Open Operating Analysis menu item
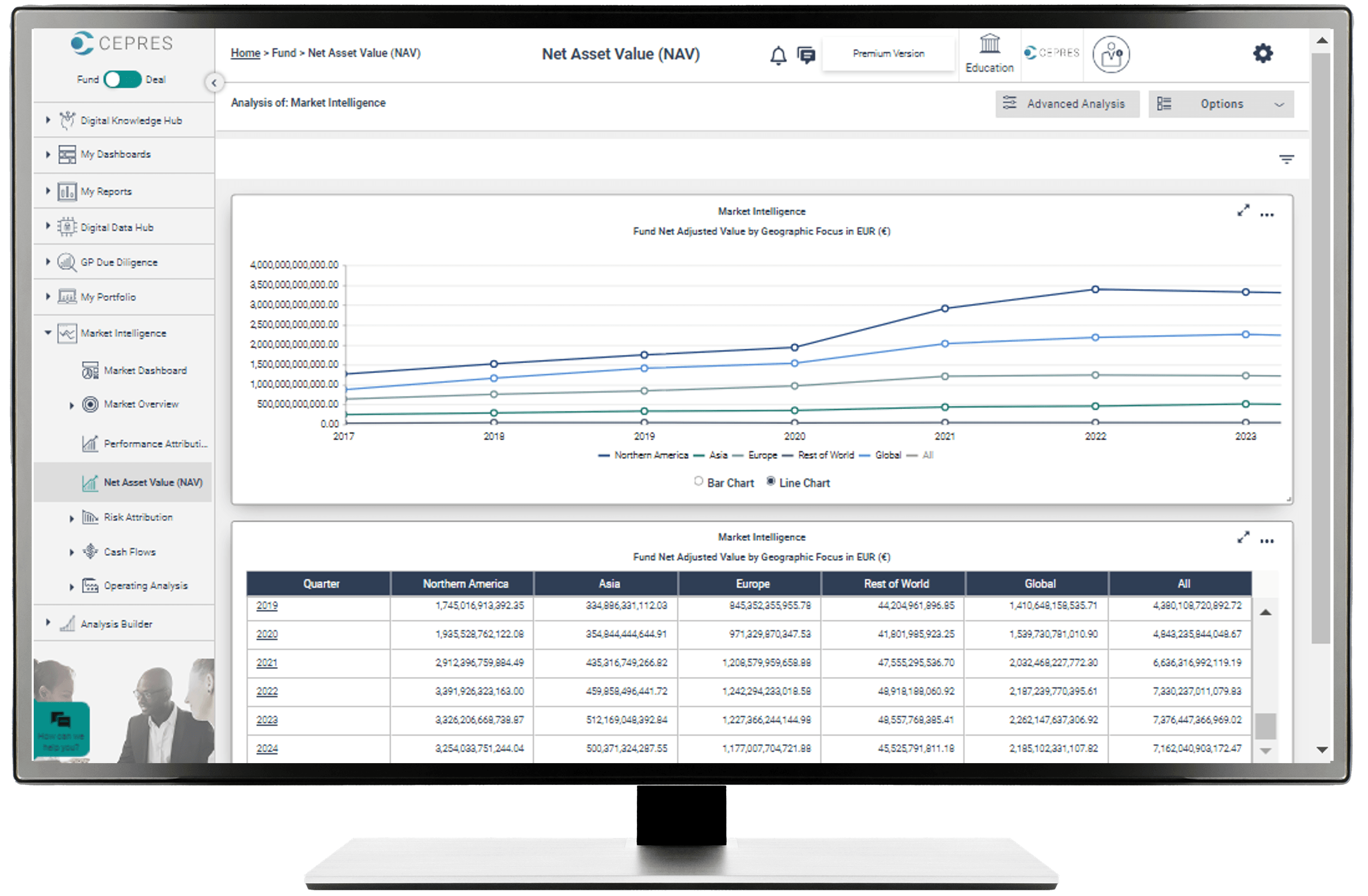1368x896 pixels. pos(146,586)
